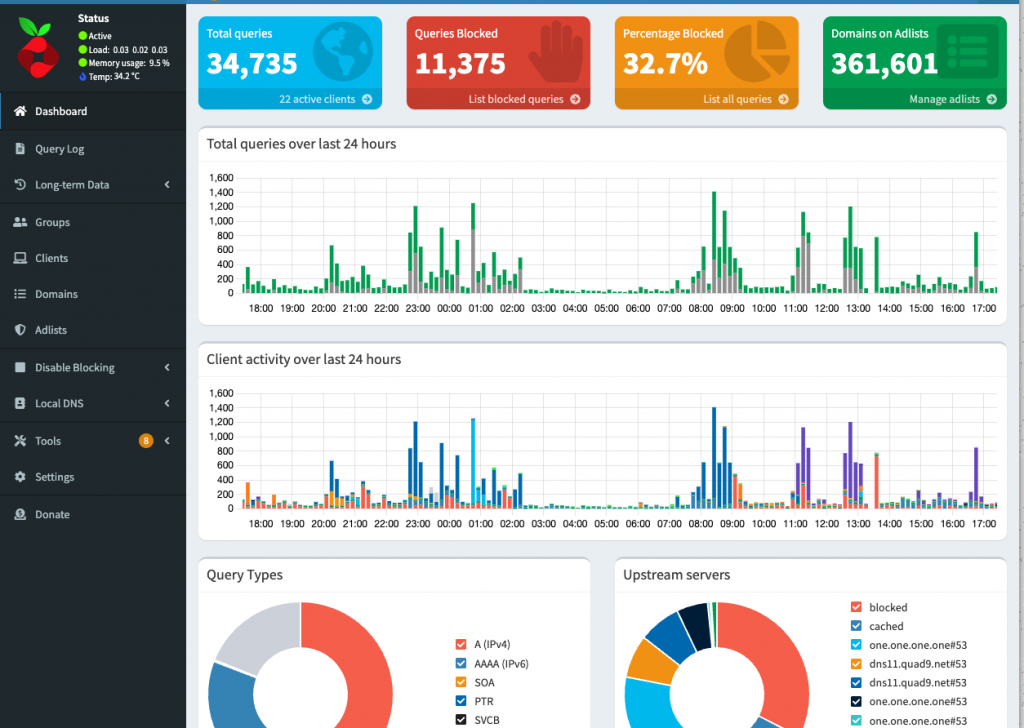Click the Clients laptop icon
Image resolution: width=1024 pixels, height=728 pixels.
pos(20,258)
